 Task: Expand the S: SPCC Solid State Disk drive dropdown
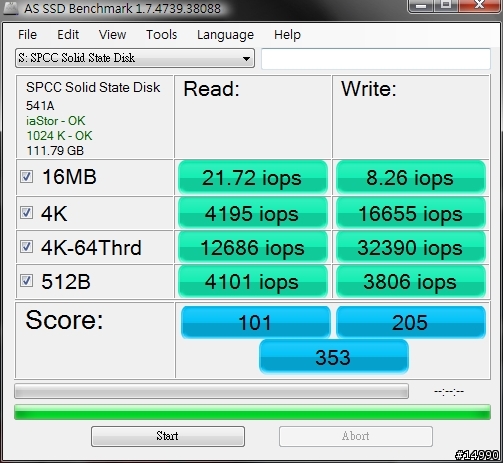(135, 58)
